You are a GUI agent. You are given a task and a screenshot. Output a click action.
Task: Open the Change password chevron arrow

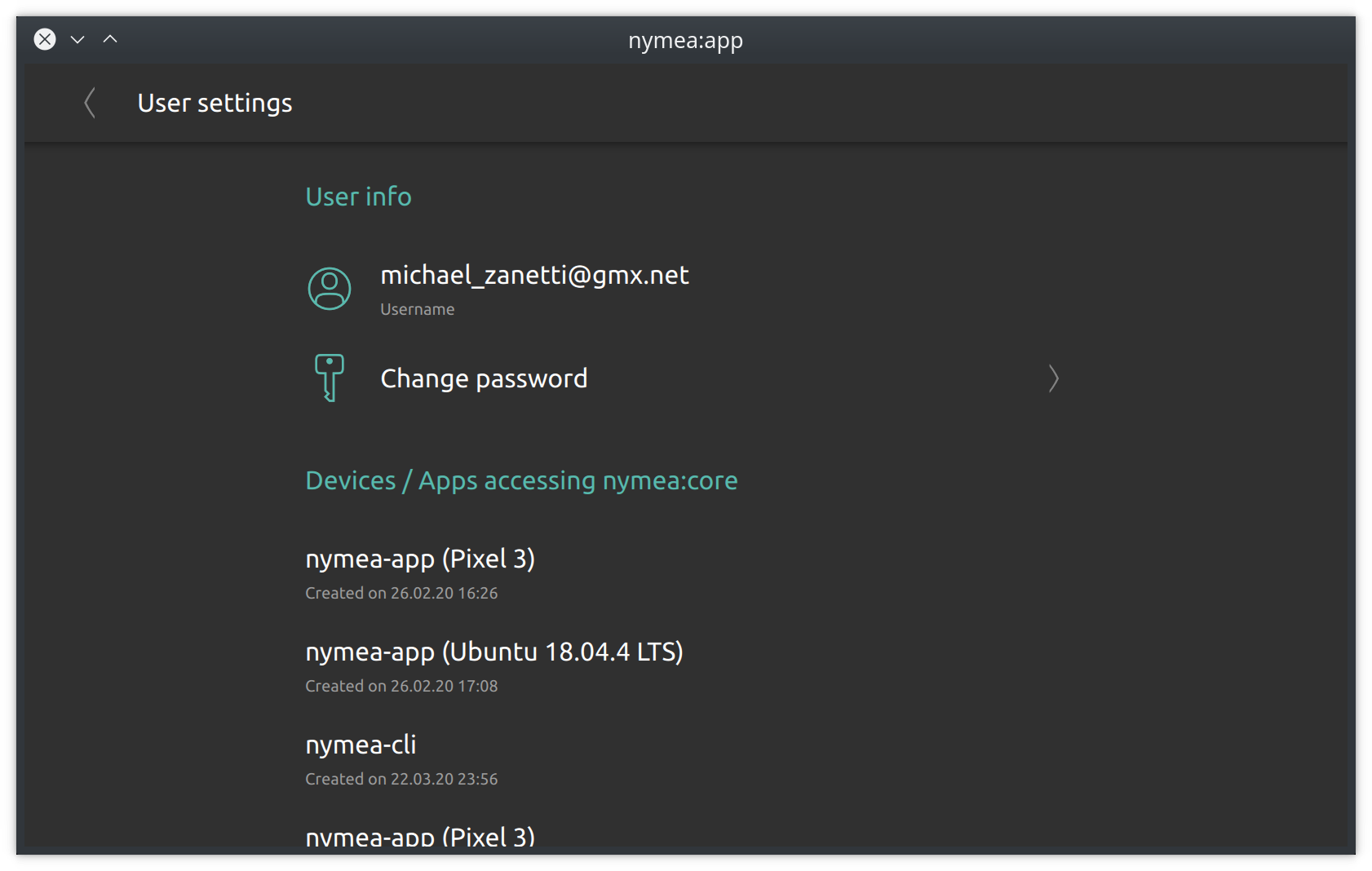click(1053, 378)
